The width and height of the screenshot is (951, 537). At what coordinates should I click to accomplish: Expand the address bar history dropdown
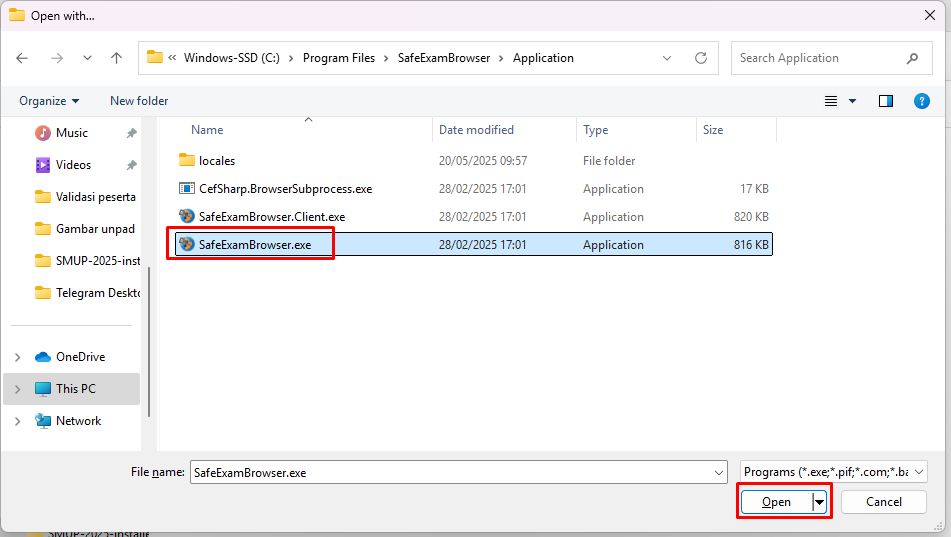(667, 58)
